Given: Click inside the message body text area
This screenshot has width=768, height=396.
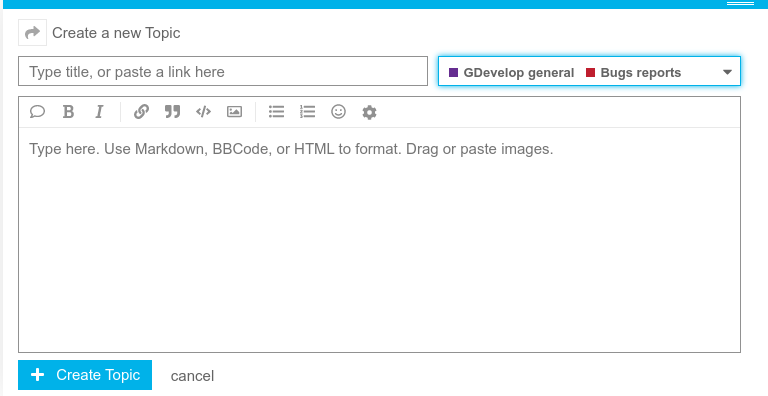Looking at the screenshot, I should pos(380,240).
